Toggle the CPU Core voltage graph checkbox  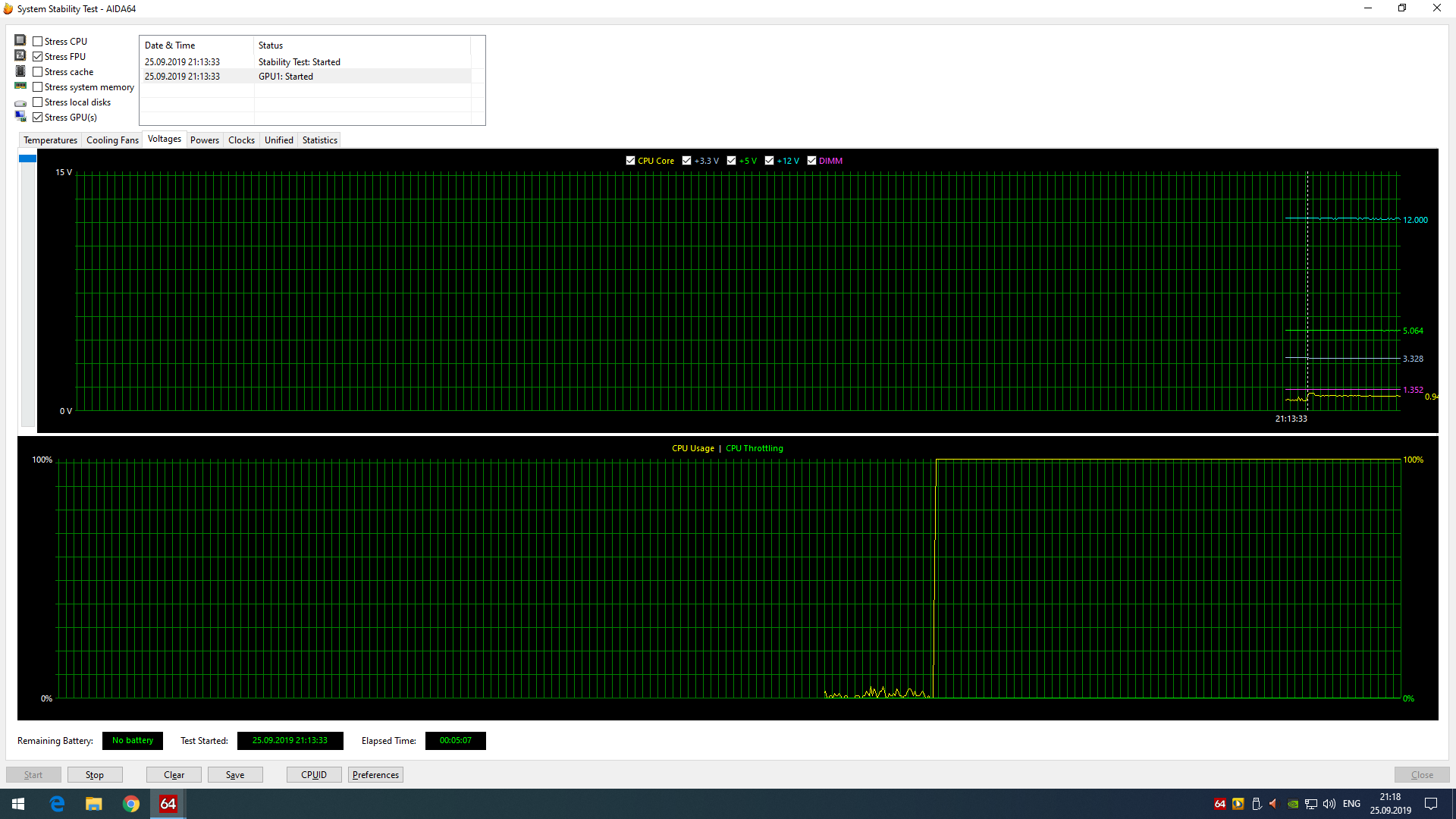pyautogui.click(x=630, y=161)
